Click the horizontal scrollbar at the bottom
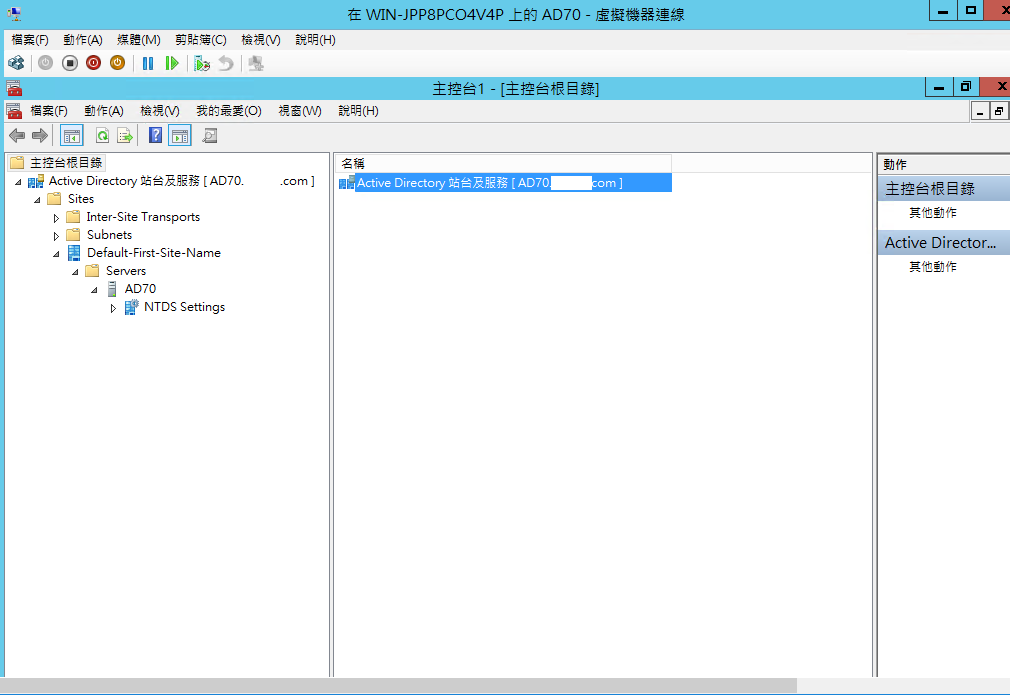 click(x=399, y=685)
